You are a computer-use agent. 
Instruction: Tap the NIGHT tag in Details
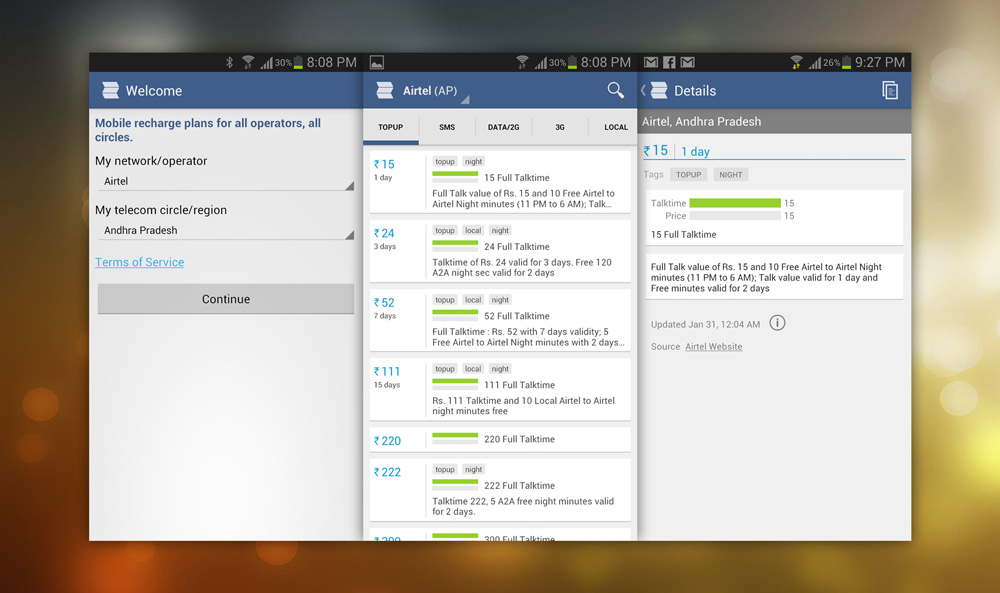(x=731, y=175)
